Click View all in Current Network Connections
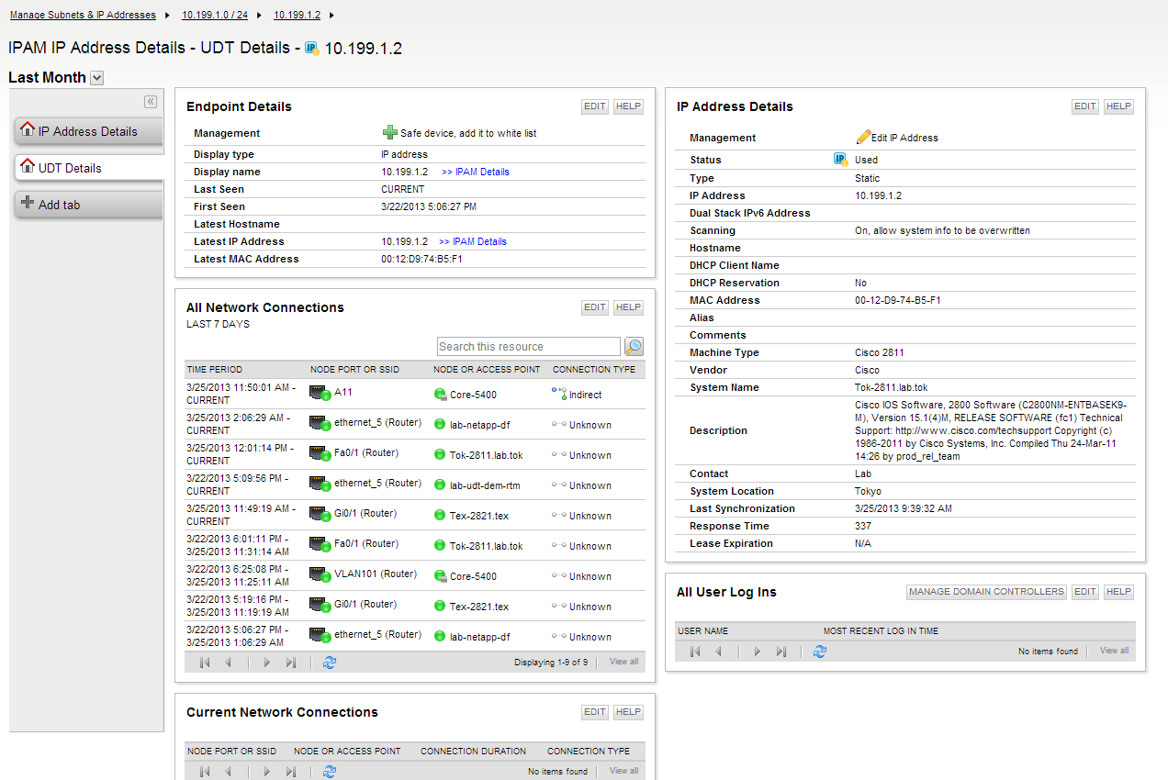Screen dimensions: 1168x780 pyautogui.click(x=623, y=771)
